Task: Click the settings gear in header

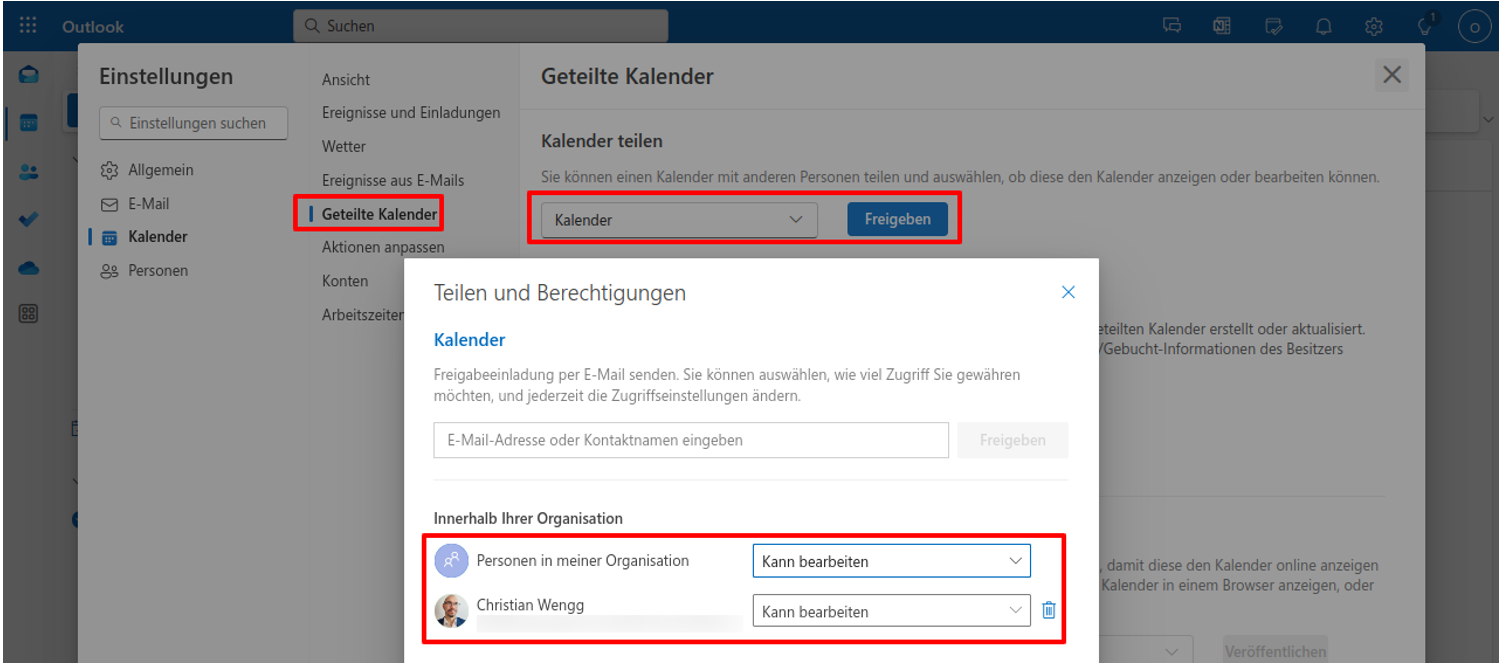Action: click(1374, 26)
